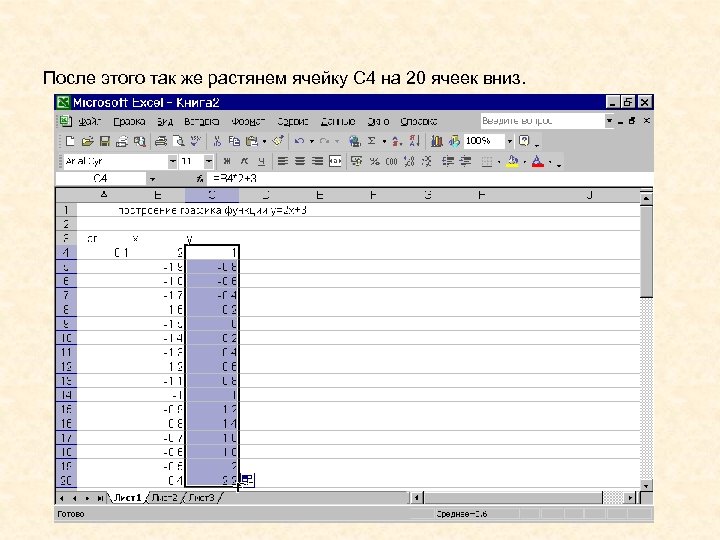Viewport: 720px width, 540px height.
Task: Open the Auto Fill Options smart tag
Action: (x=247, y=480)
